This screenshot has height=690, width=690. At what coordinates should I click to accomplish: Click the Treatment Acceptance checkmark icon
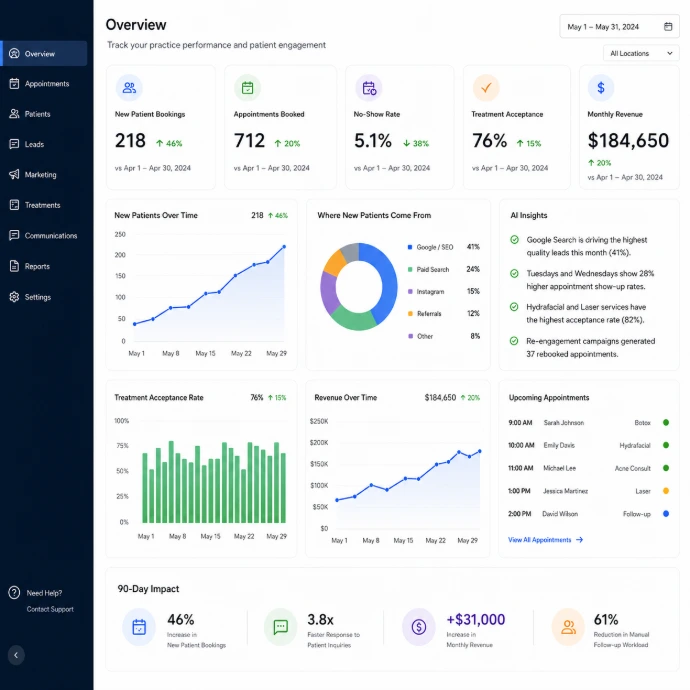(486, 88)
